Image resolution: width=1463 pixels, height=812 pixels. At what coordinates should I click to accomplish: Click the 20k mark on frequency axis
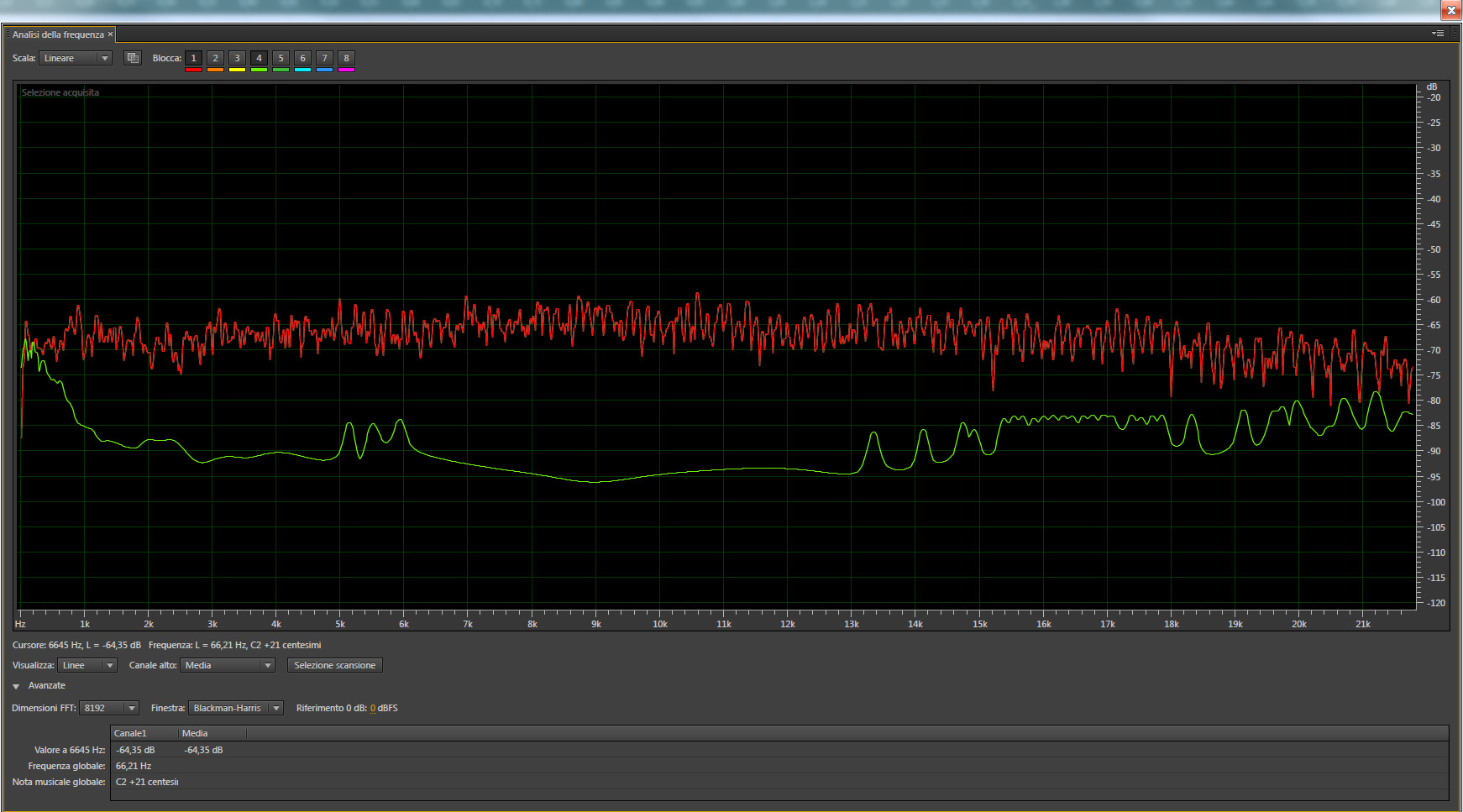point(1299,624)
